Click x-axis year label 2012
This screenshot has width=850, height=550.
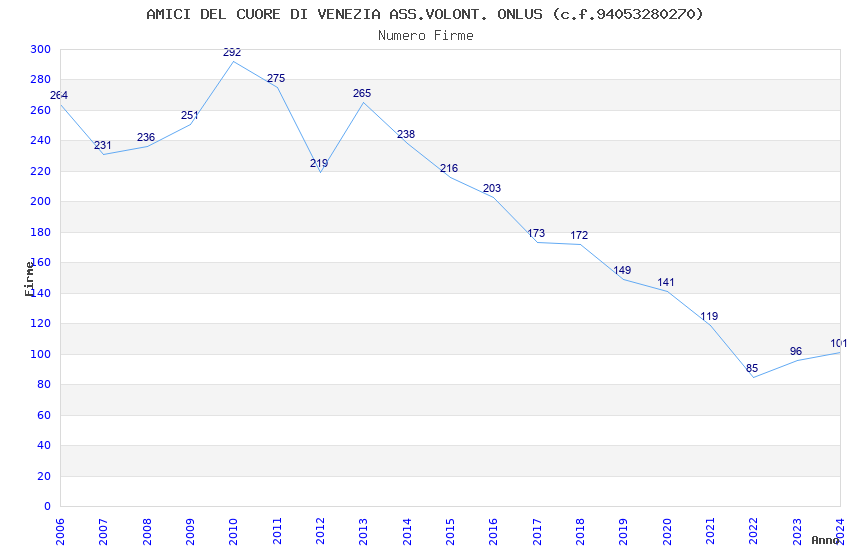[320, 532]
